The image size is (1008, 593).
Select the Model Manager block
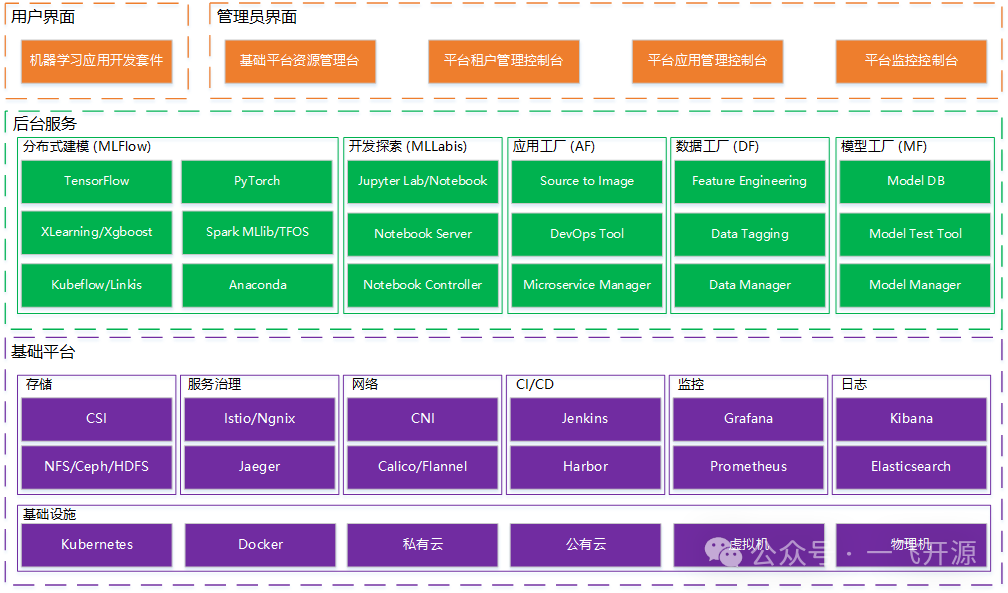tap(915, 285)
